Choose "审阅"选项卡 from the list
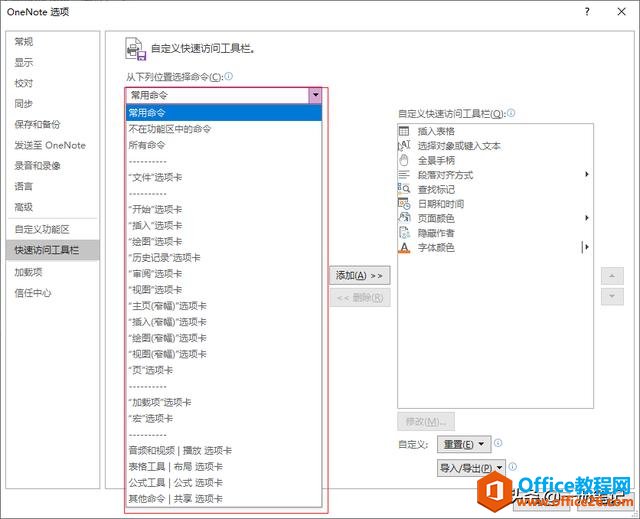This screenshot has height=519, width=640. coord(224,274)
